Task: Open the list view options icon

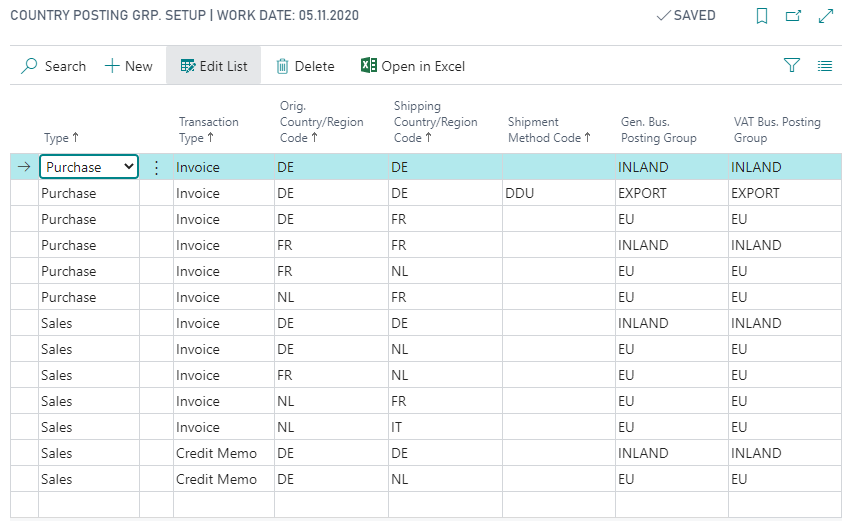Action: [x=825, y=66]
